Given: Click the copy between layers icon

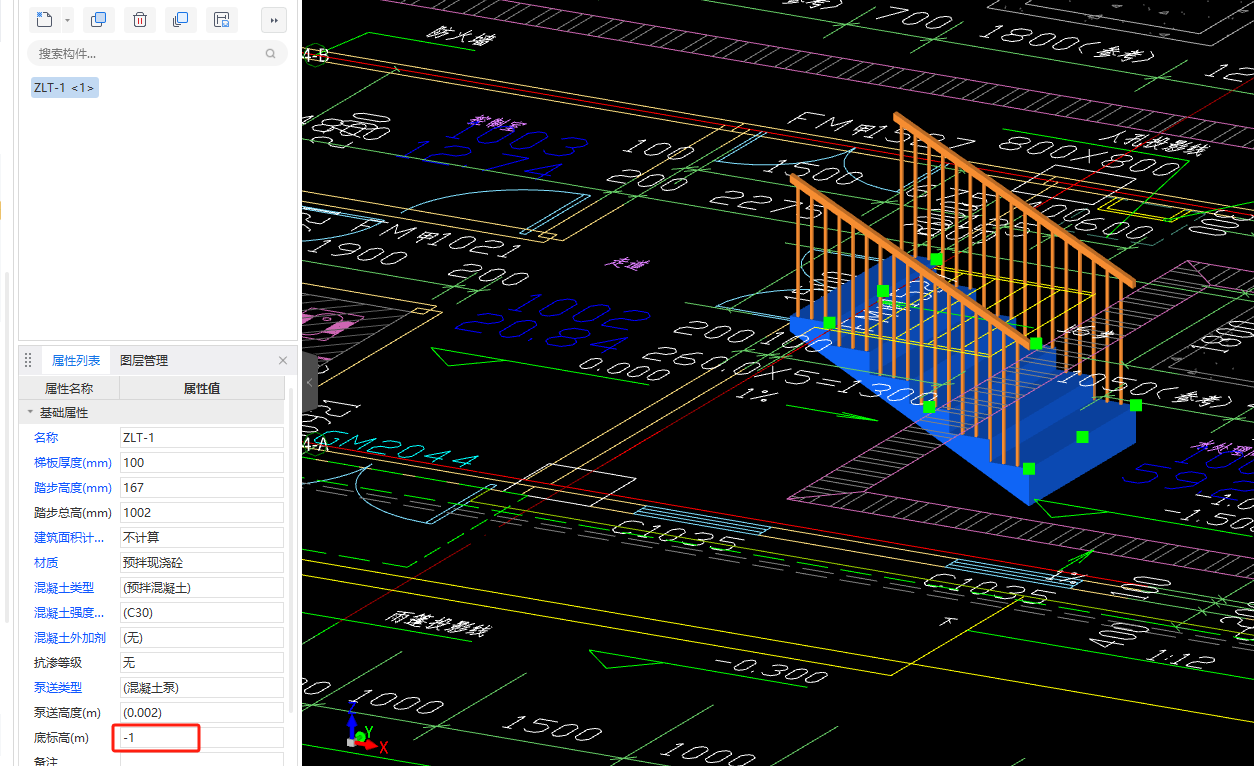Looking at the screenshot, I should coord(180,19).
